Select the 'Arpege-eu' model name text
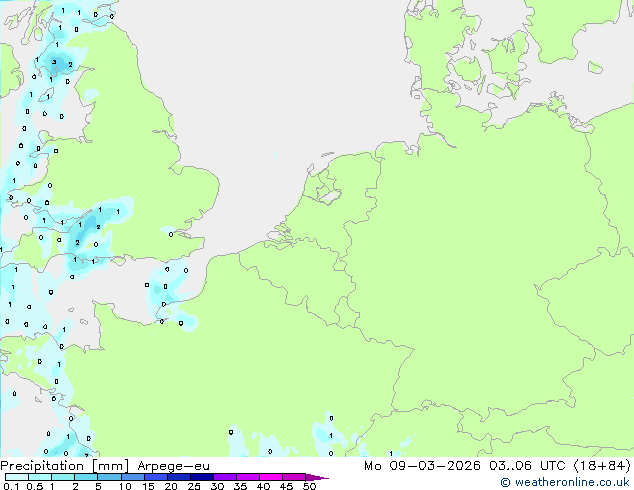 (173, 466)
